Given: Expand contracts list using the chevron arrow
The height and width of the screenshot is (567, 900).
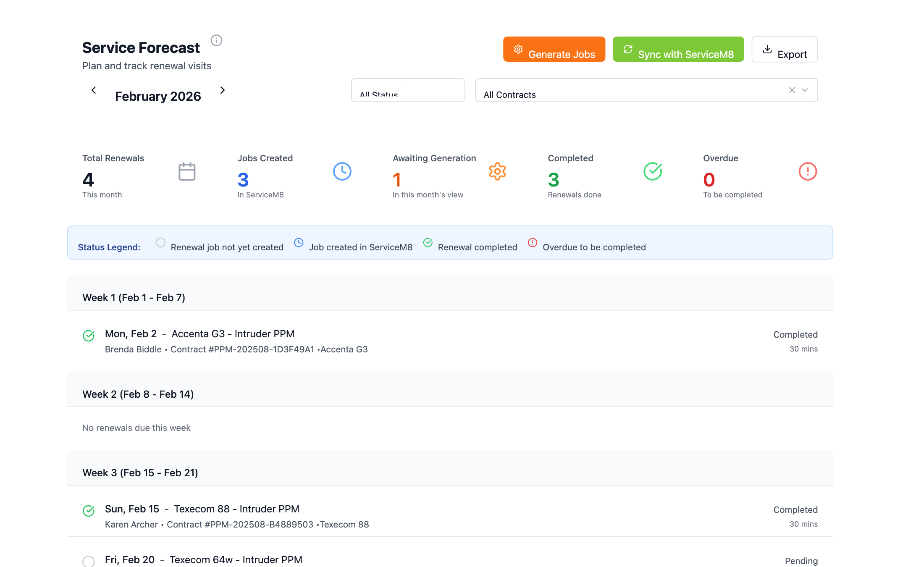Looking at the screenshot, I should 805,90.
